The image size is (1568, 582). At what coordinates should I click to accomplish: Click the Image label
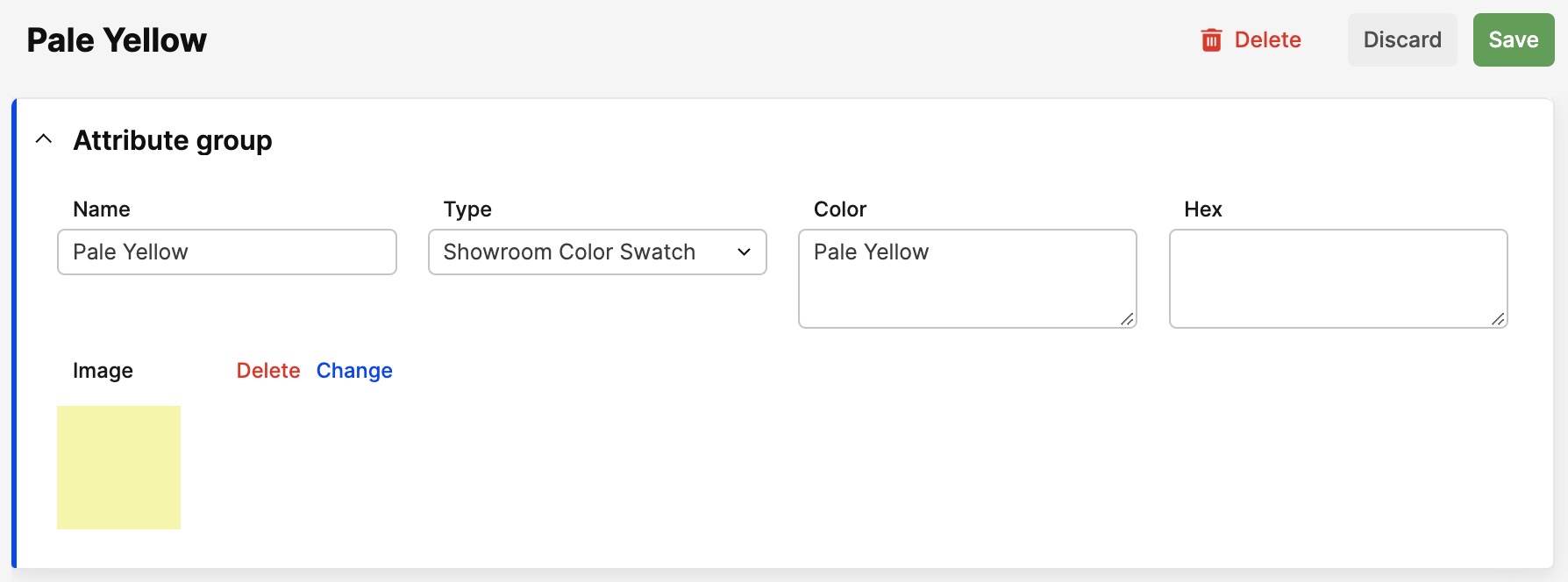coord(103,371)
